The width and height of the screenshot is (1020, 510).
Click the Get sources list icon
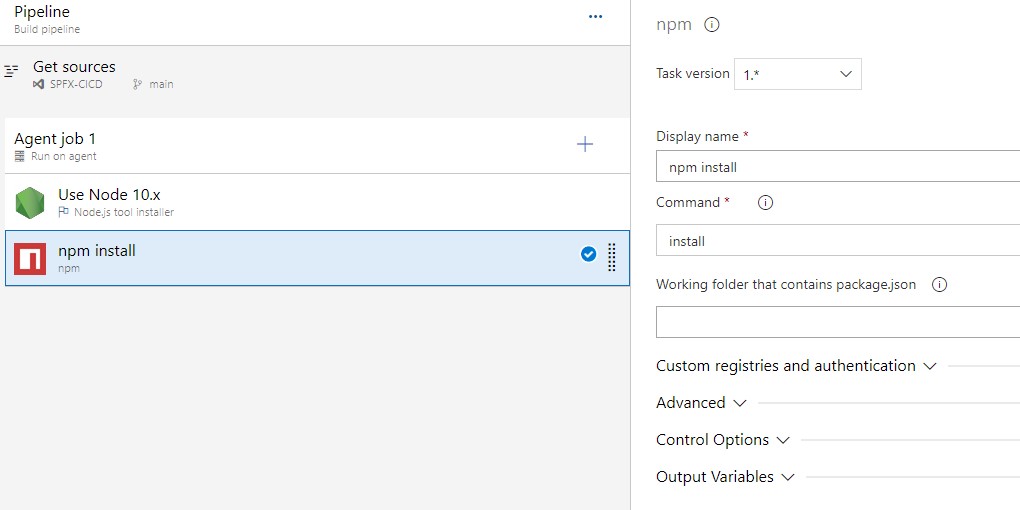pos(12,72)
